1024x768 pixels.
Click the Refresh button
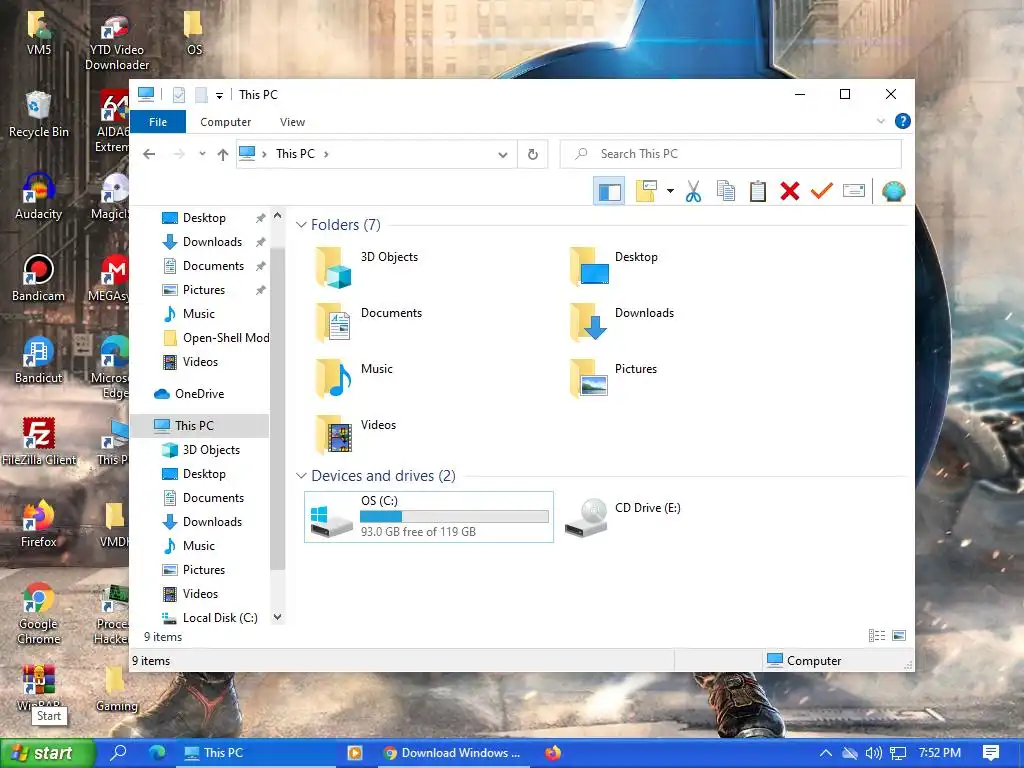point(533,154)
